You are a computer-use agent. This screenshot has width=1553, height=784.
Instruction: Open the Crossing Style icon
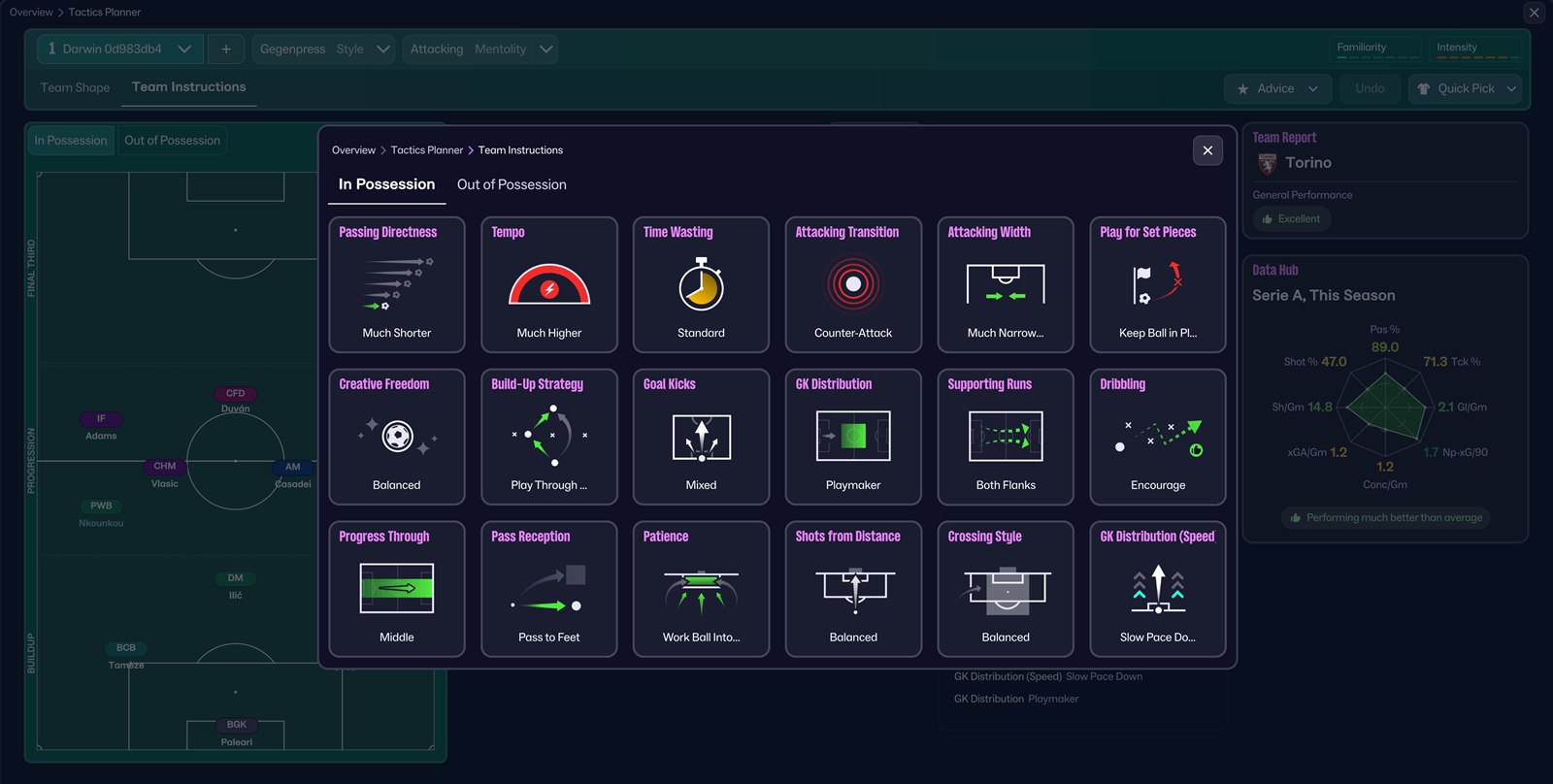(x=1006, y=591)
